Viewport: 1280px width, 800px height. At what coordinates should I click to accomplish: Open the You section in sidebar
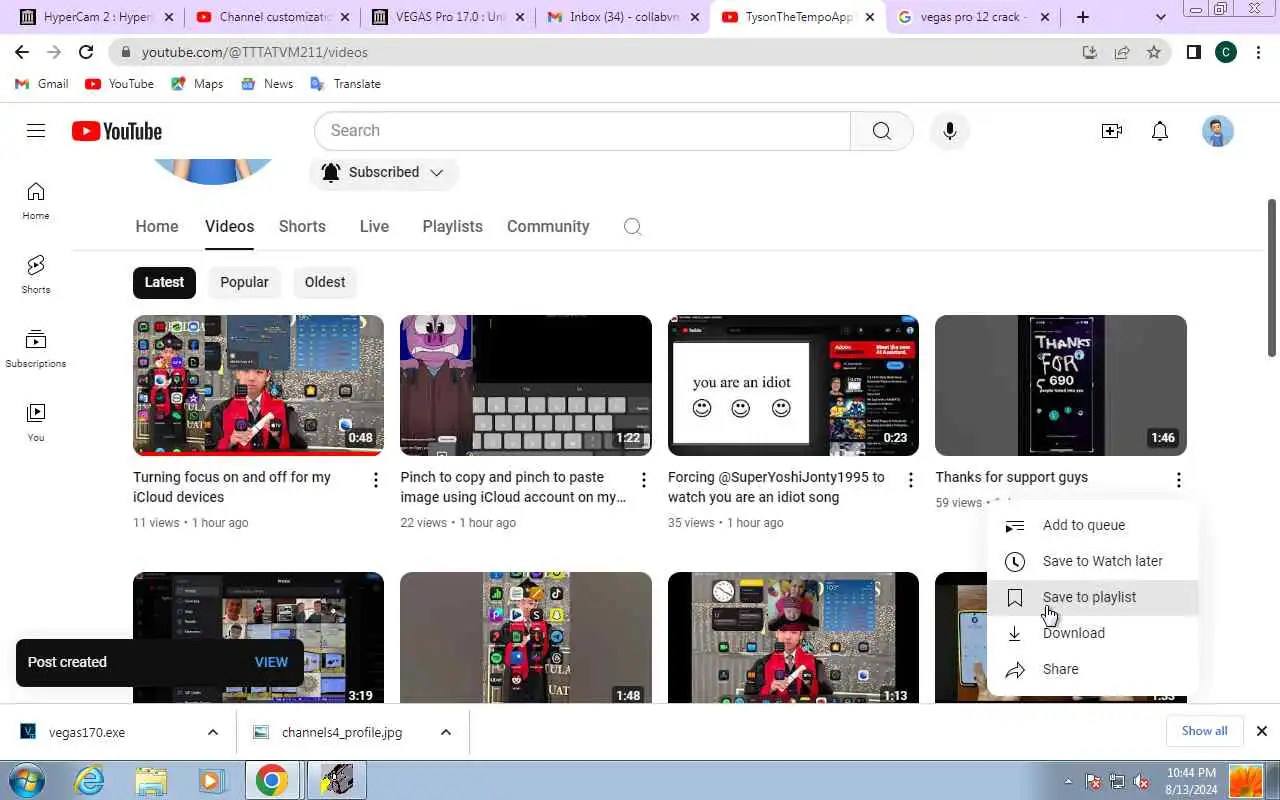click(36, 422)
